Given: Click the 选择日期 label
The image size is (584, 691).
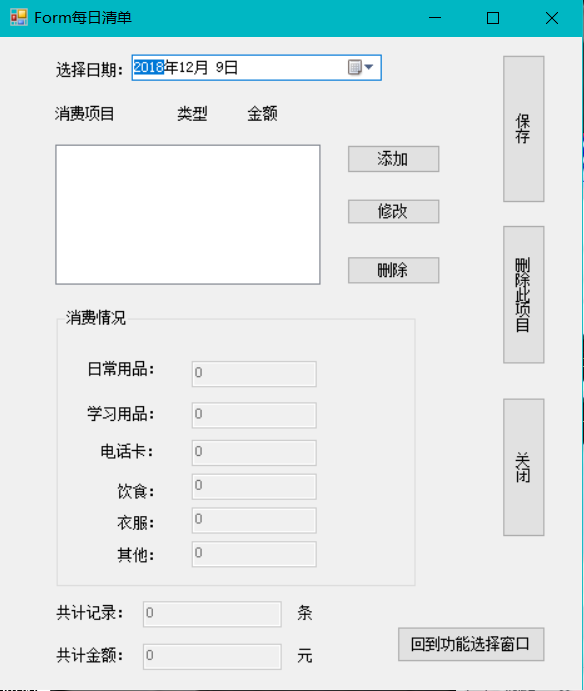Looking at the screenshot, I should click(89, 69).
